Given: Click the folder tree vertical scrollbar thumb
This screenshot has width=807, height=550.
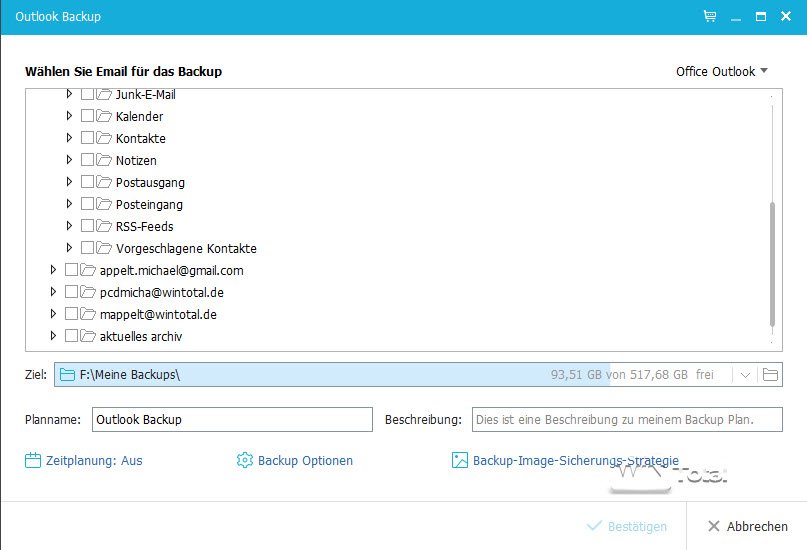Looking at the screenshot, I should [772, 264].
